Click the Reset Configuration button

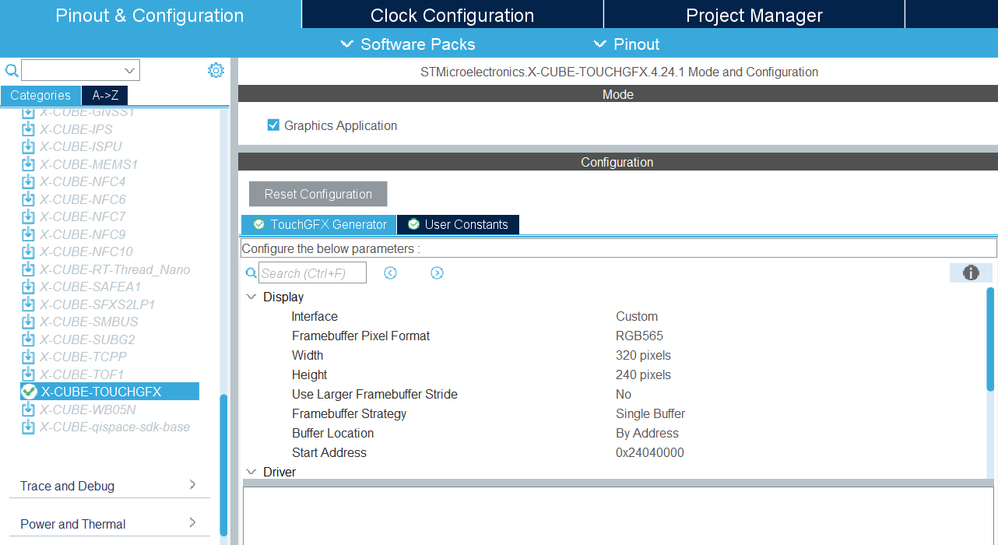pos(318,194)
